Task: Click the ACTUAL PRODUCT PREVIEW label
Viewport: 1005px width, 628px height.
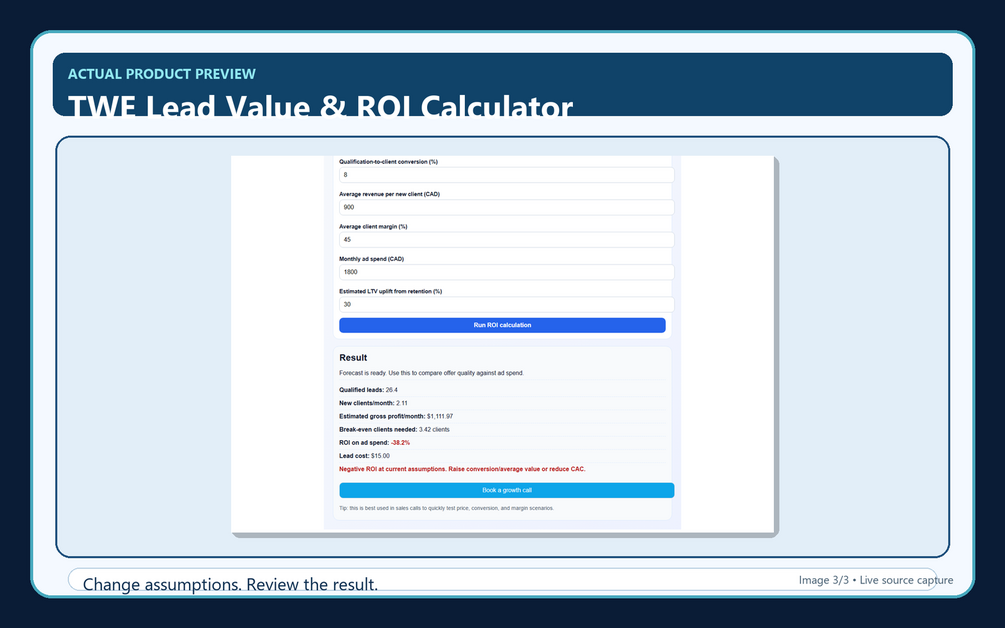Action: (162, 74)
